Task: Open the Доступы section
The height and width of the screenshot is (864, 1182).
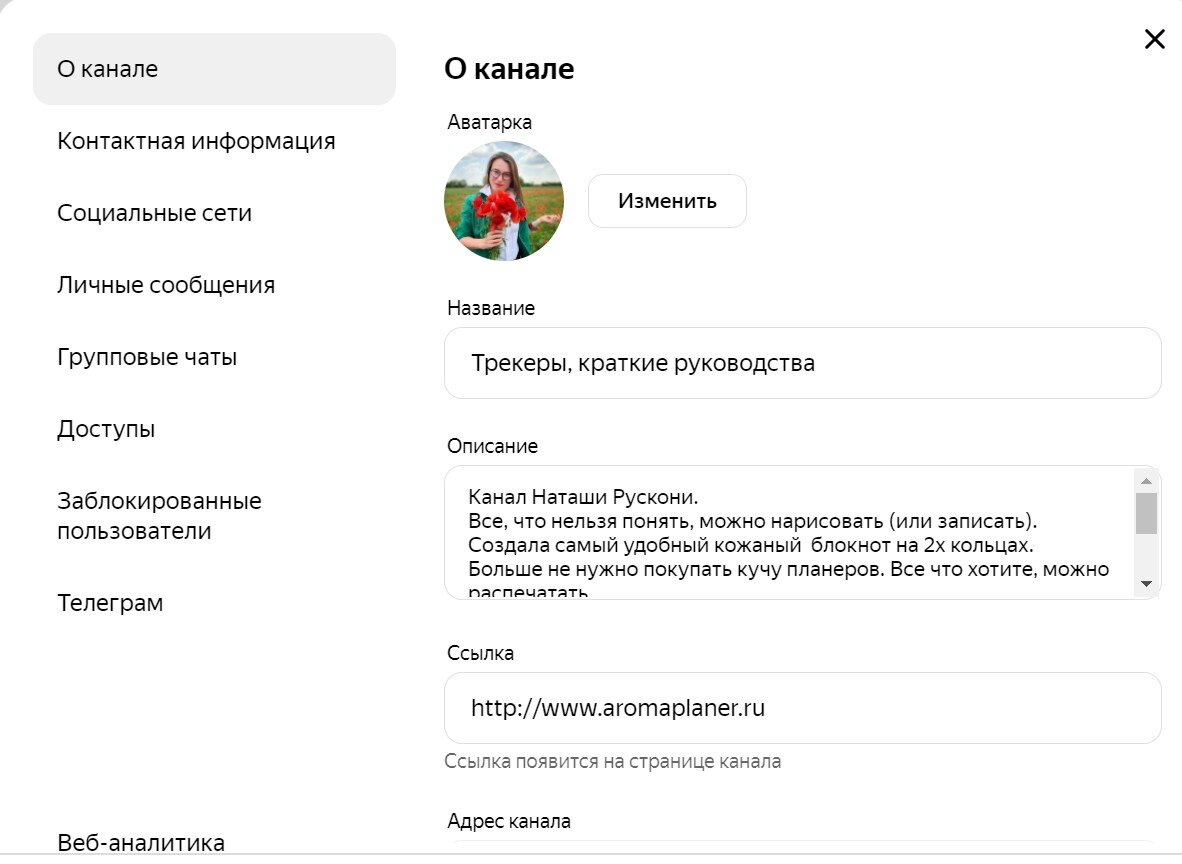Action: (x=106, y=428)
